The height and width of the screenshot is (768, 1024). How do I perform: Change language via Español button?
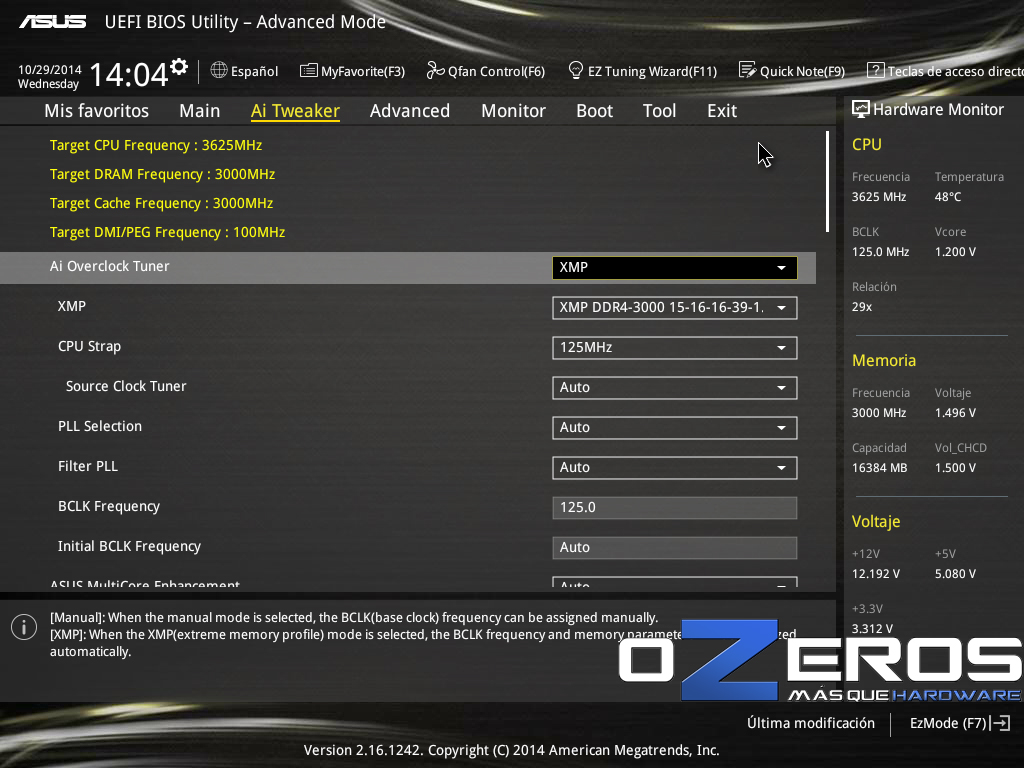[245, 71]
